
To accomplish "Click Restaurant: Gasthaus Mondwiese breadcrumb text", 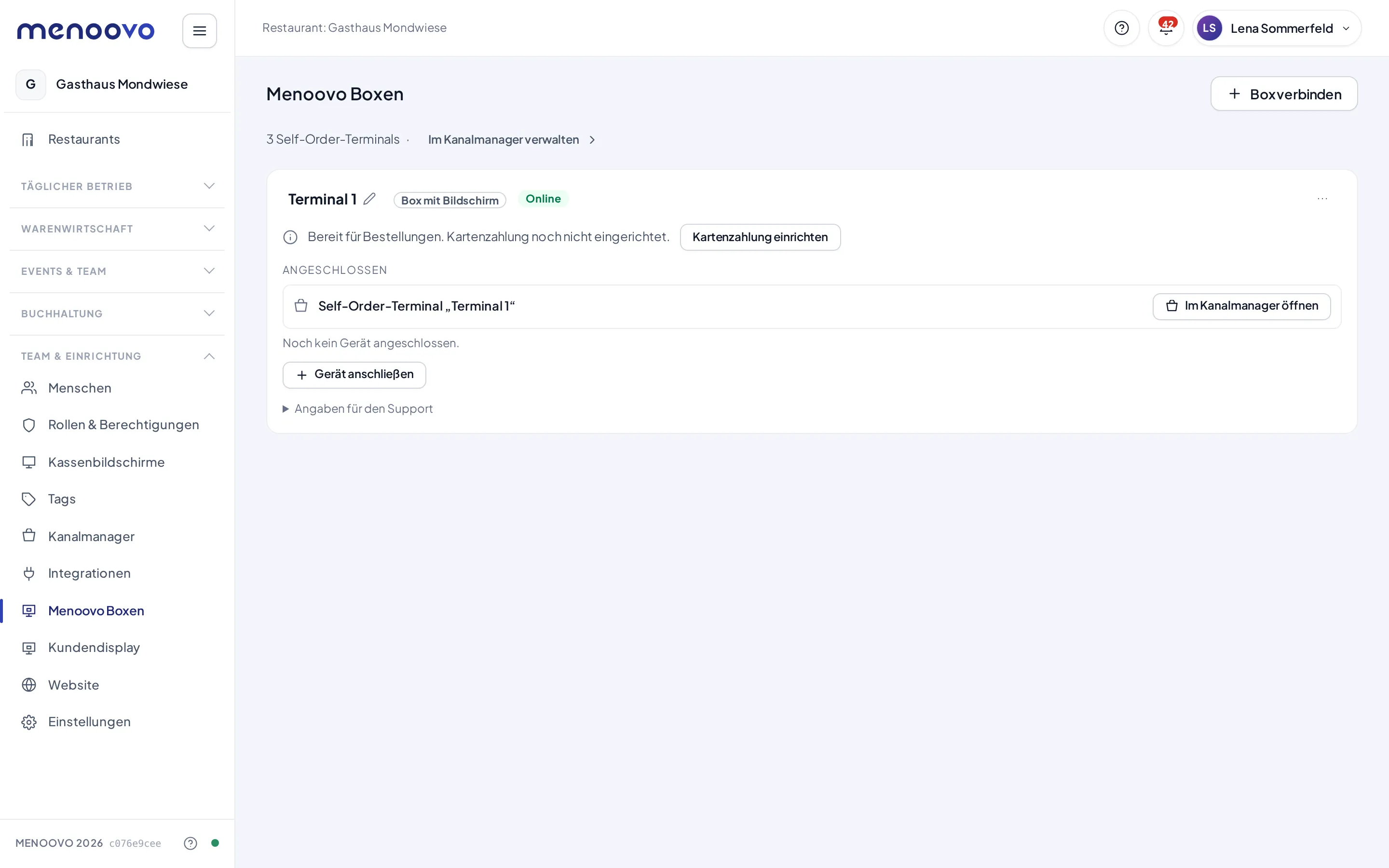I will pos(354,27).
